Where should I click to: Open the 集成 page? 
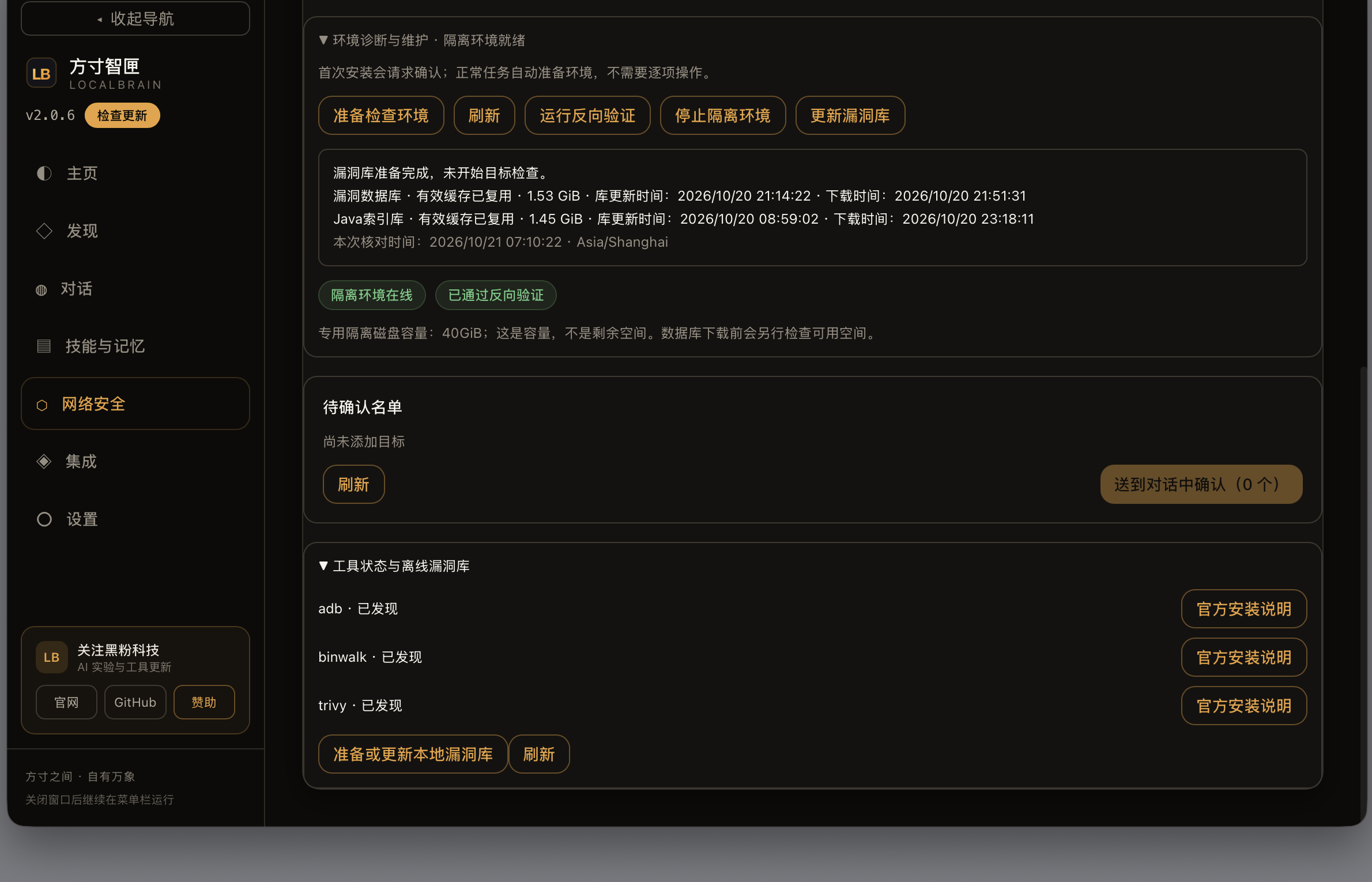135,462
